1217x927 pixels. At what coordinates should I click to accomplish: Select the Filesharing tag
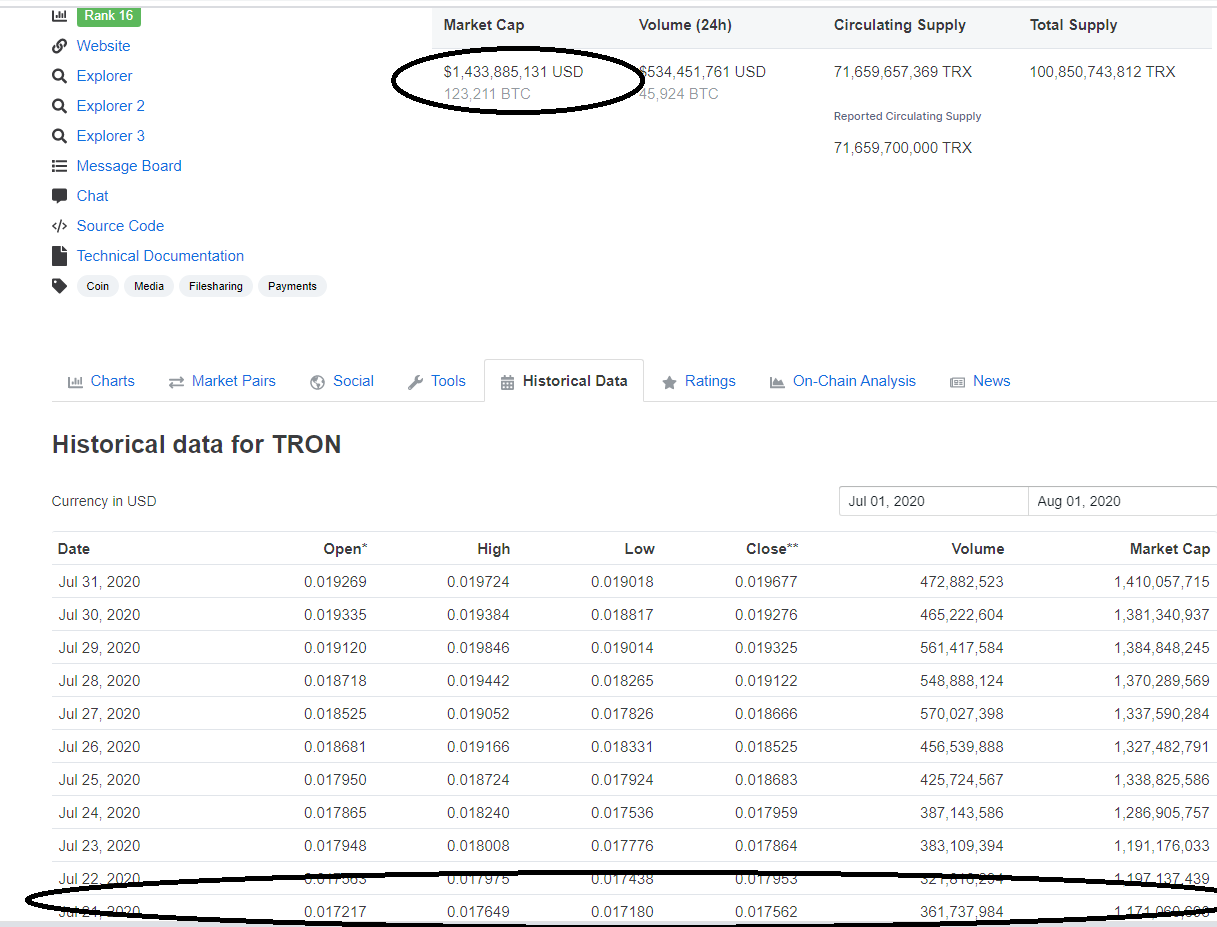216,286
